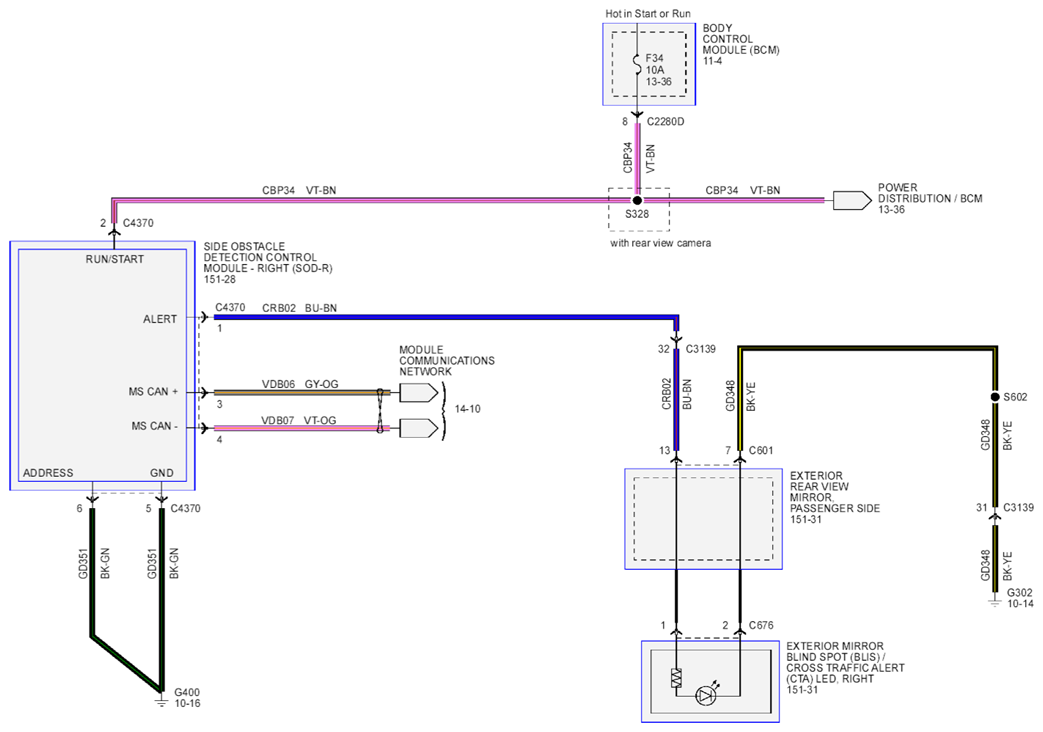Screen dimensions: 1043x732
Task: Select the S602 splice dot
Action: [x=994, y=397]
